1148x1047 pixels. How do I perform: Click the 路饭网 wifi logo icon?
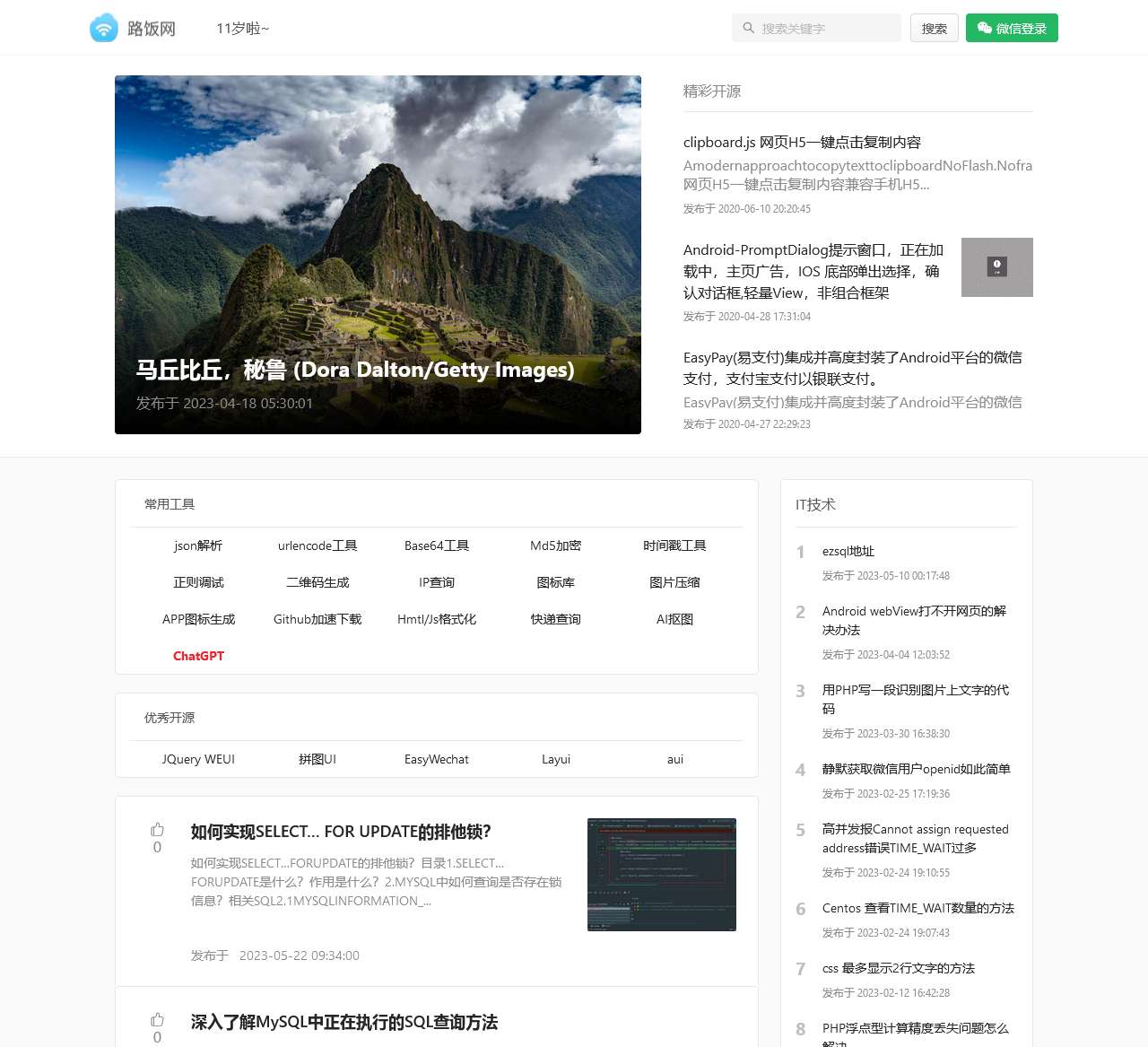tap(104, 28)
